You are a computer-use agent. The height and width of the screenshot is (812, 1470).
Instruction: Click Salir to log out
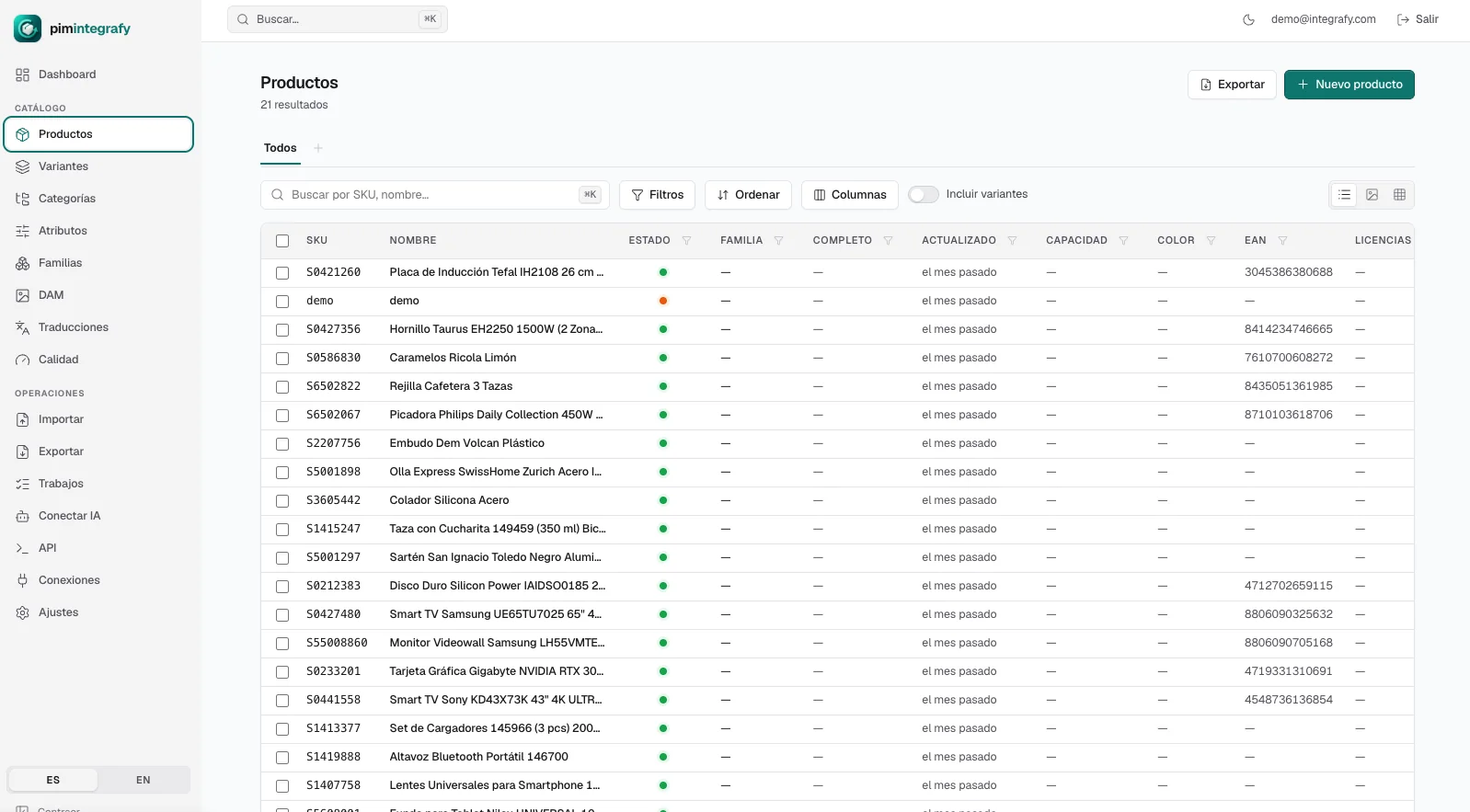point(1418,19)
